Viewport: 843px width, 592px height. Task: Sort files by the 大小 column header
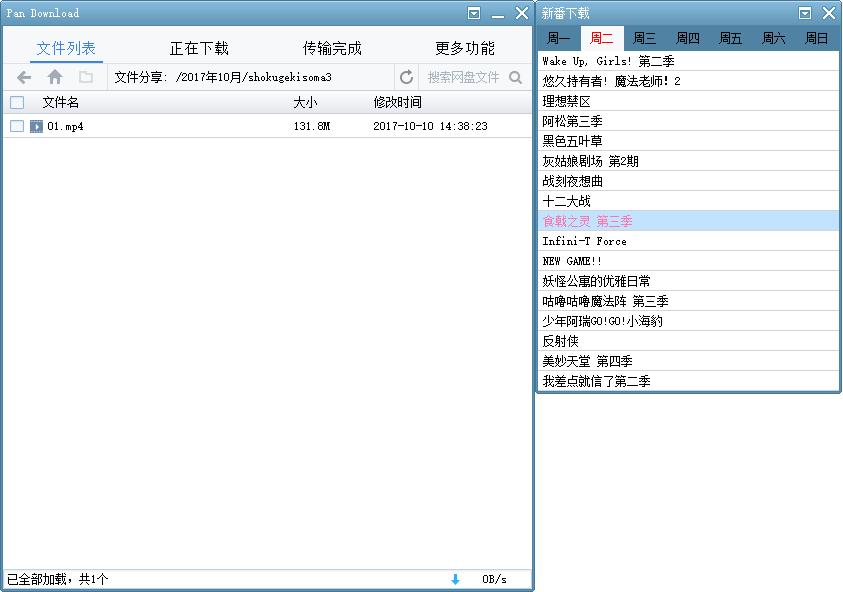[306, 102]
